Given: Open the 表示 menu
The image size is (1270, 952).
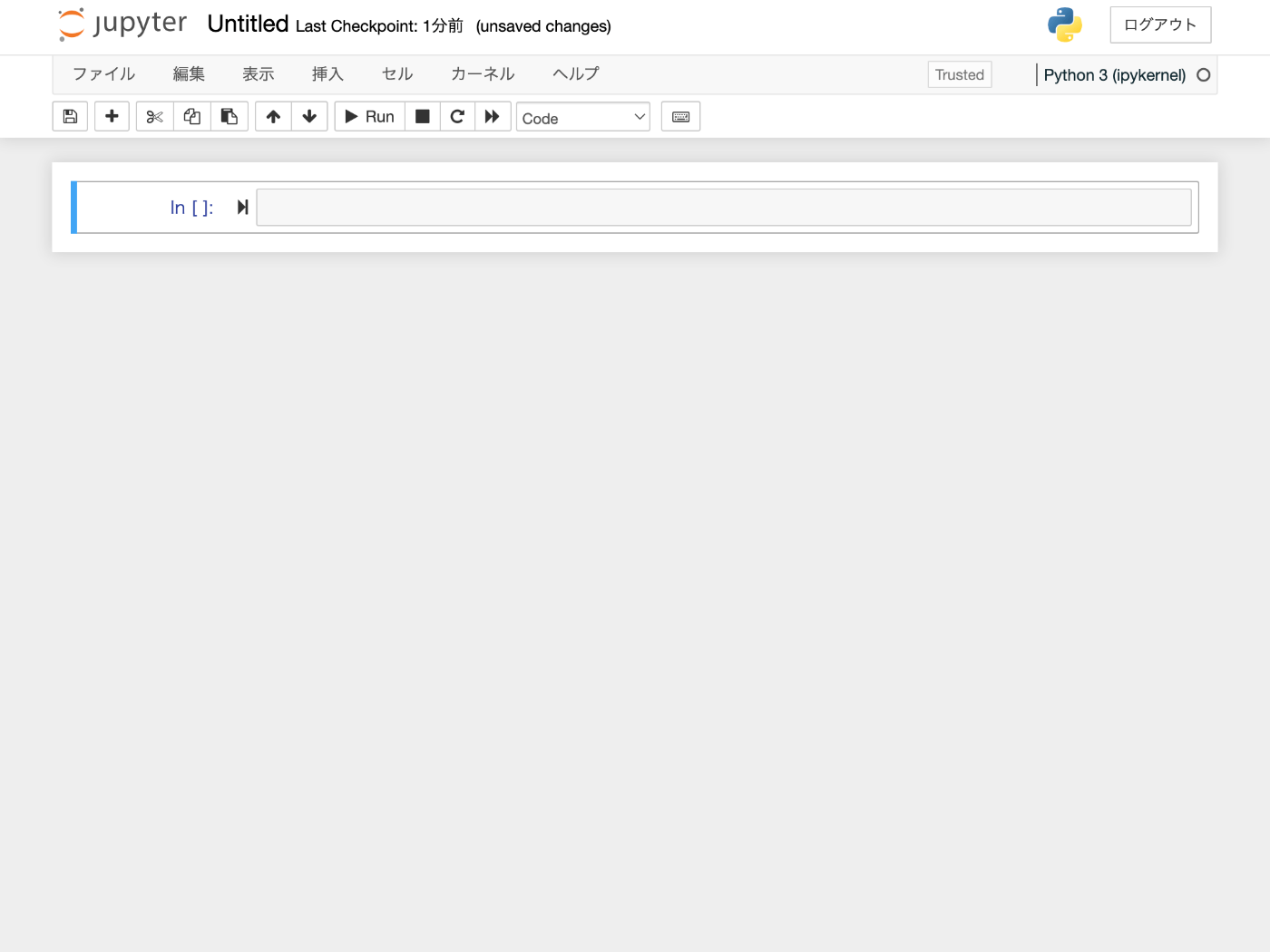Looking at the screenshot, I should 259,74.
